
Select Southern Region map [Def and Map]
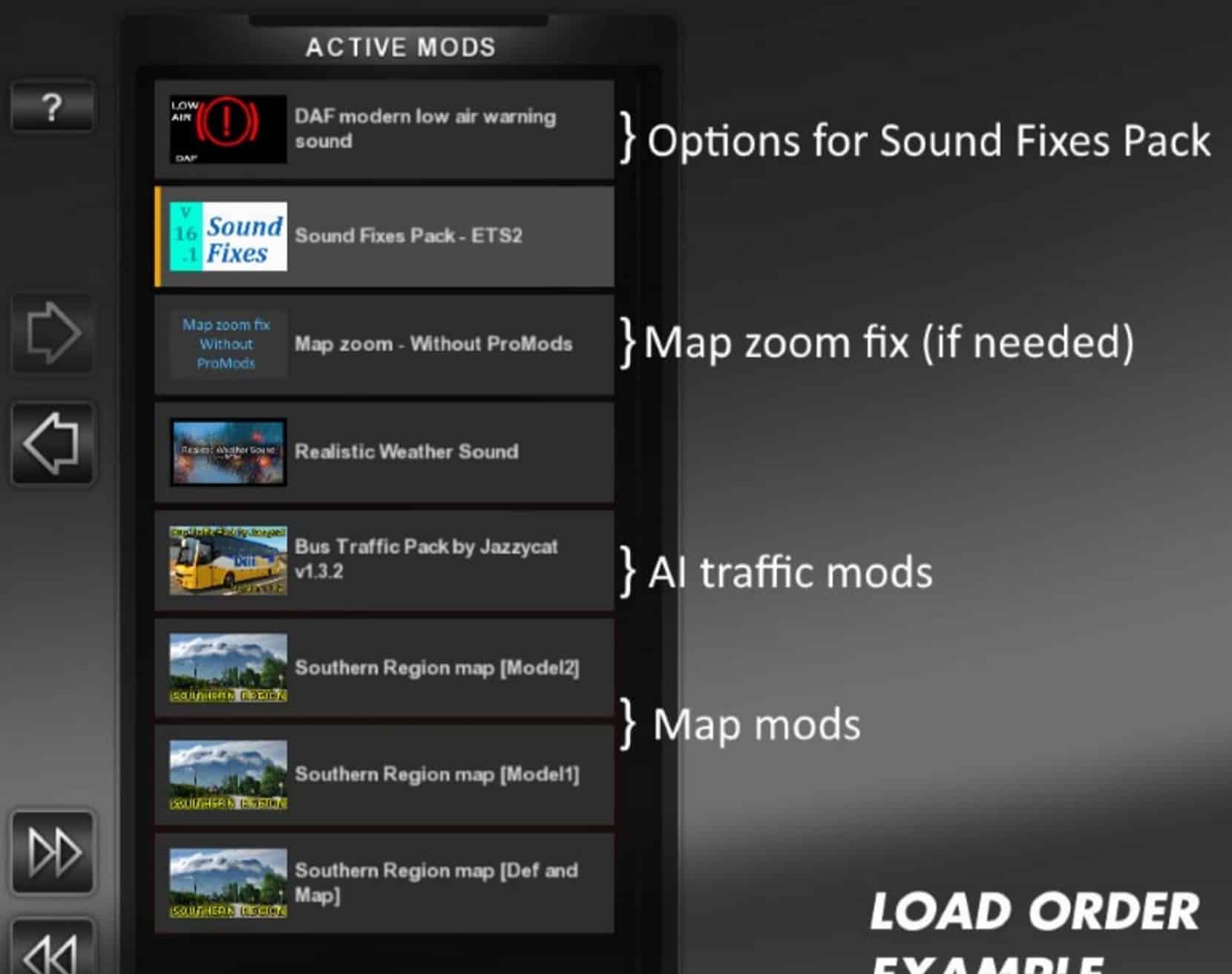(384, 883)
